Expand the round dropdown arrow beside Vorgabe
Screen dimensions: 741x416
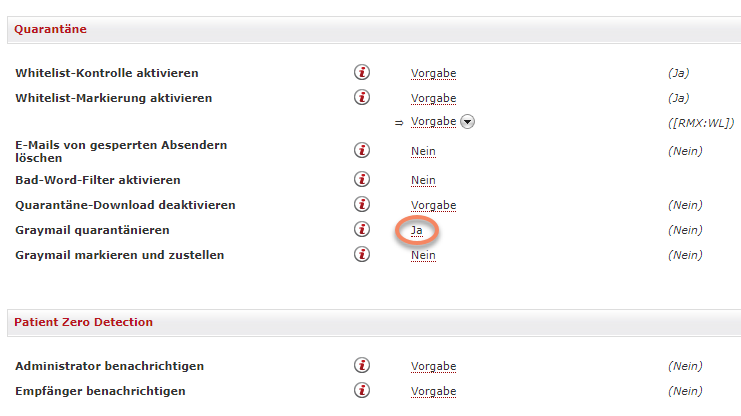(x=467, y=122)
